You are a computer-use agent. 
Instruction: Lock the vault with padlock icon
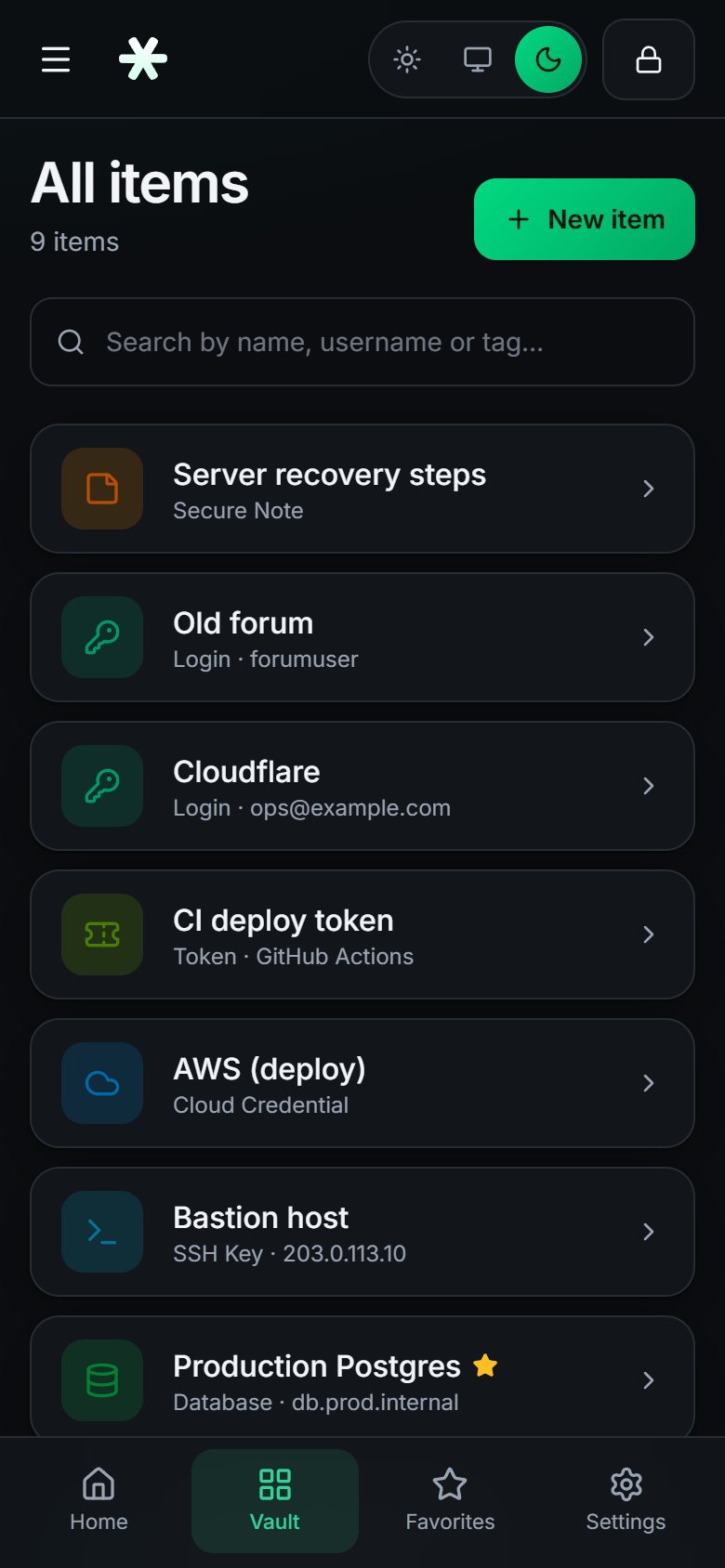(649, 59)
